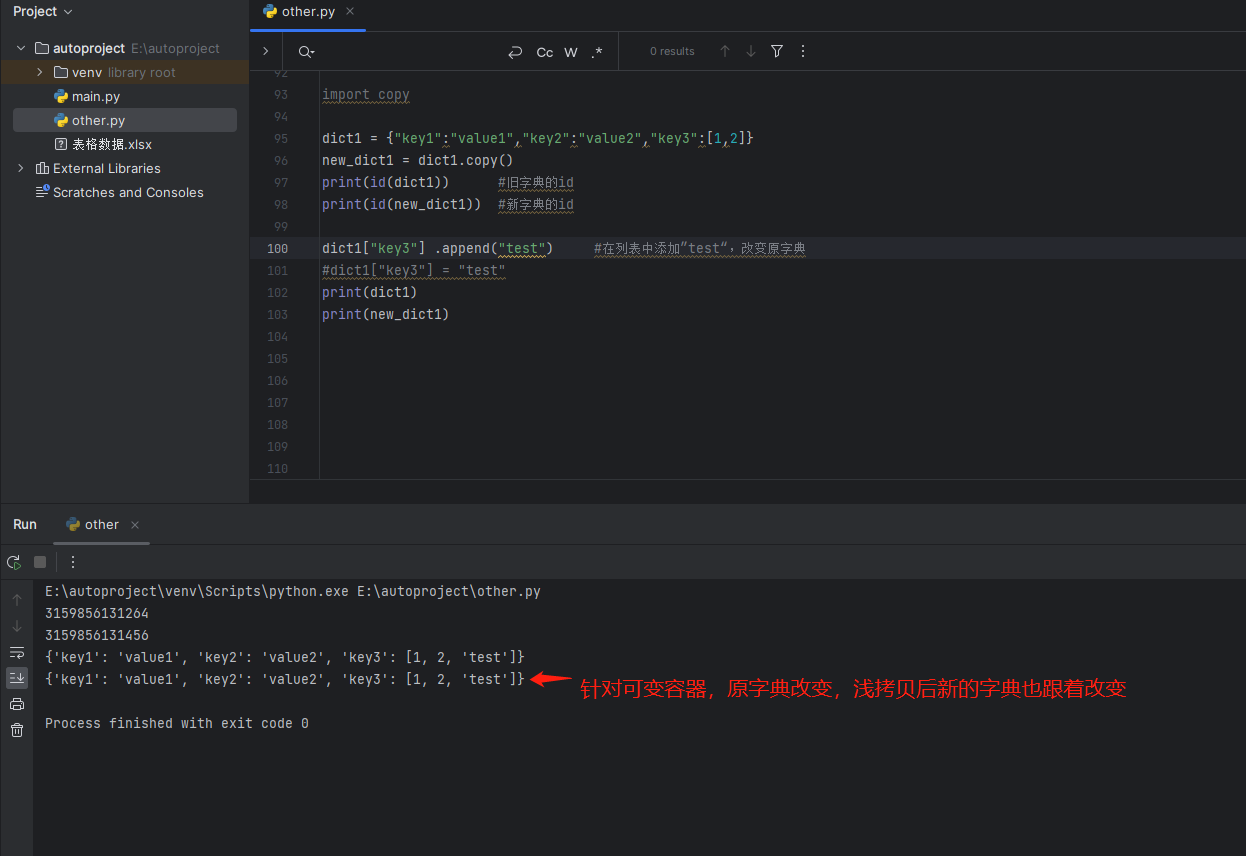
Task: Click console output 3159856131264
Action: pyautogui.click(x=97, y=613)
